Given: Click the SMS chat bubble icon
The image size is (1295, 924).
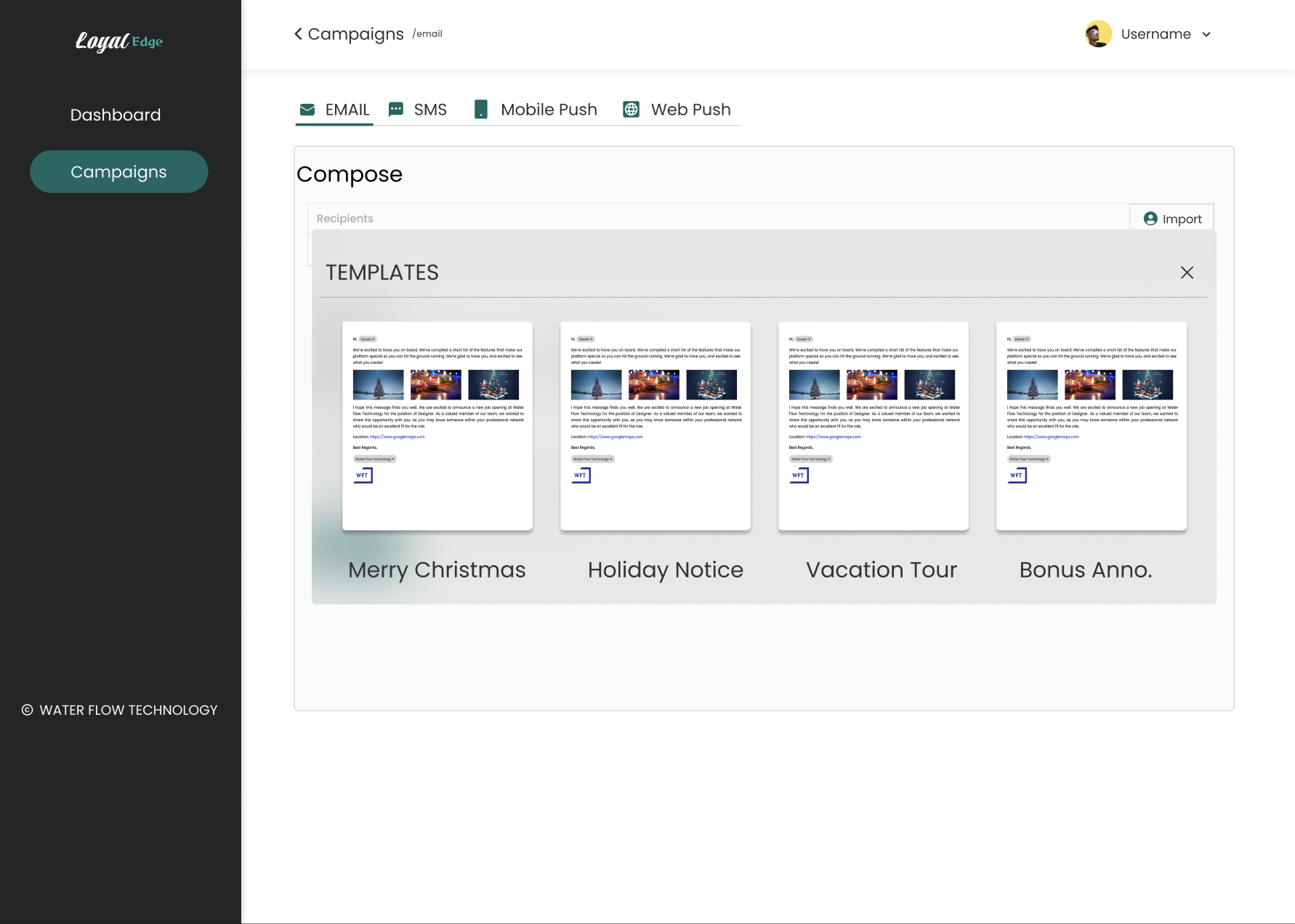Looking at the screenshot, I should 396,110.
